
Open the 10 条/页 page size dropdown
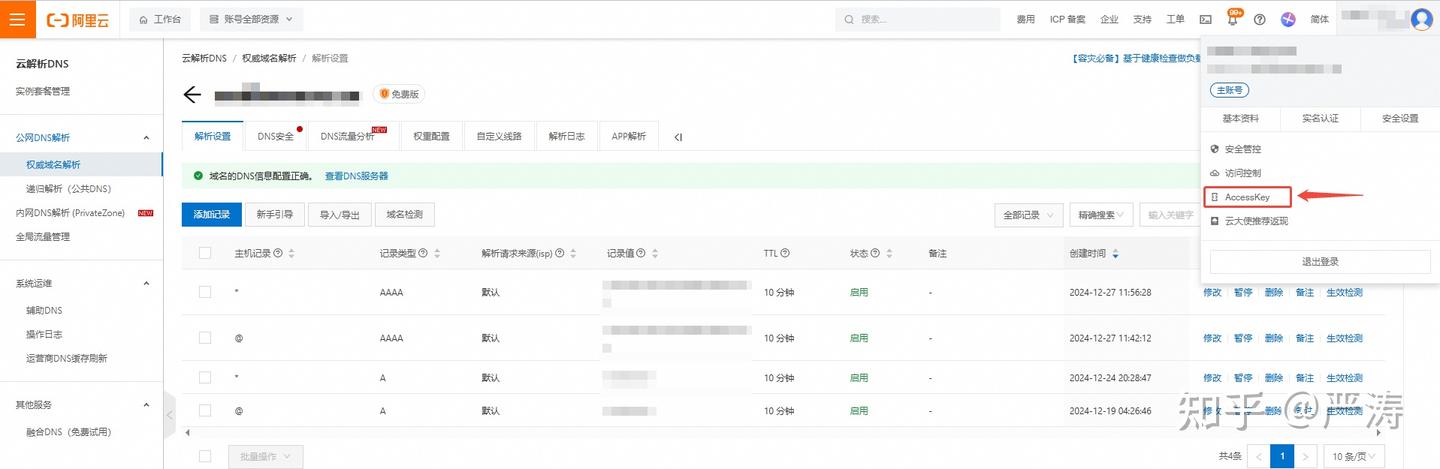click(1354, 456)
